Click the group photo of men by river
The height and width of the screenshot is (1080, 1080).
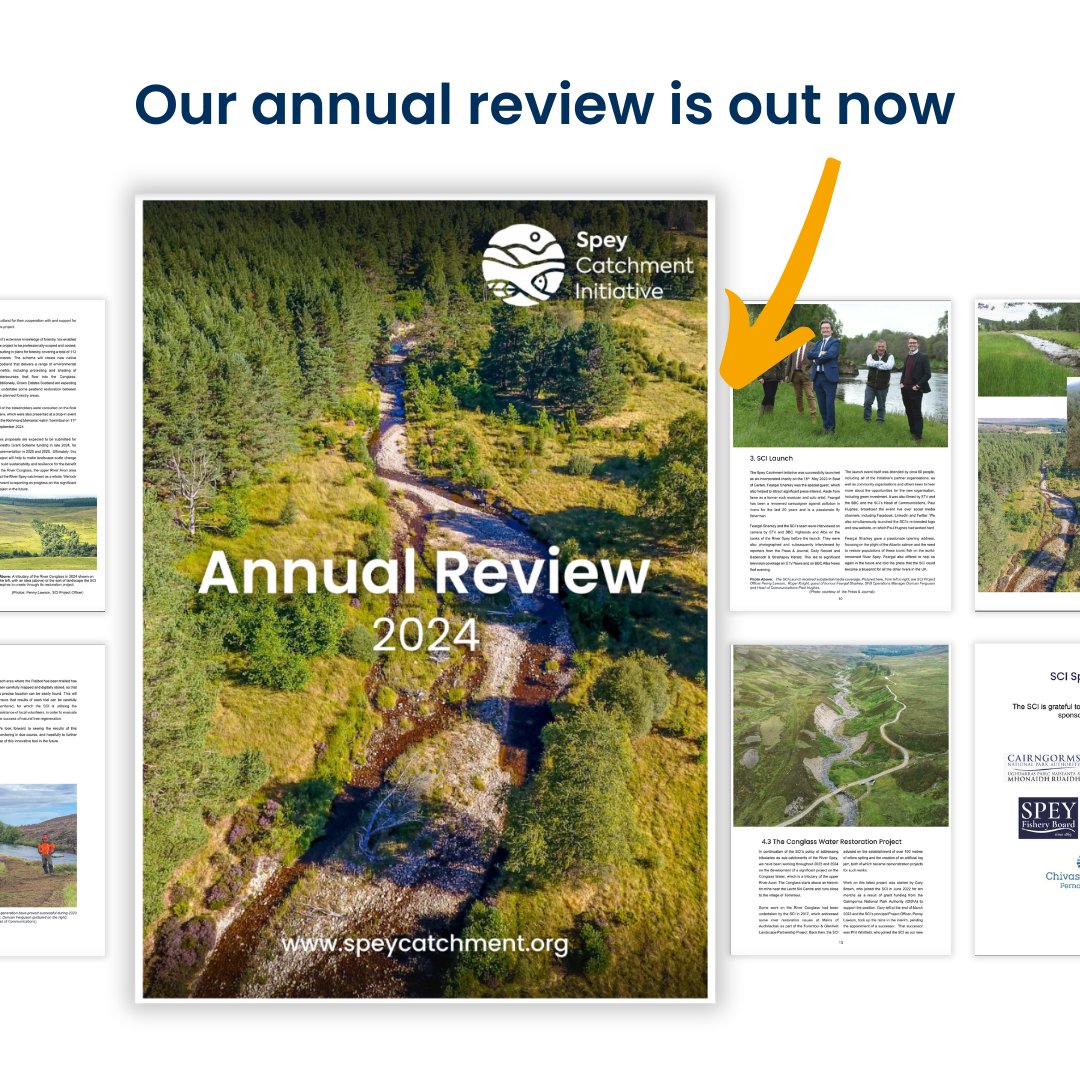coord(840,375)
